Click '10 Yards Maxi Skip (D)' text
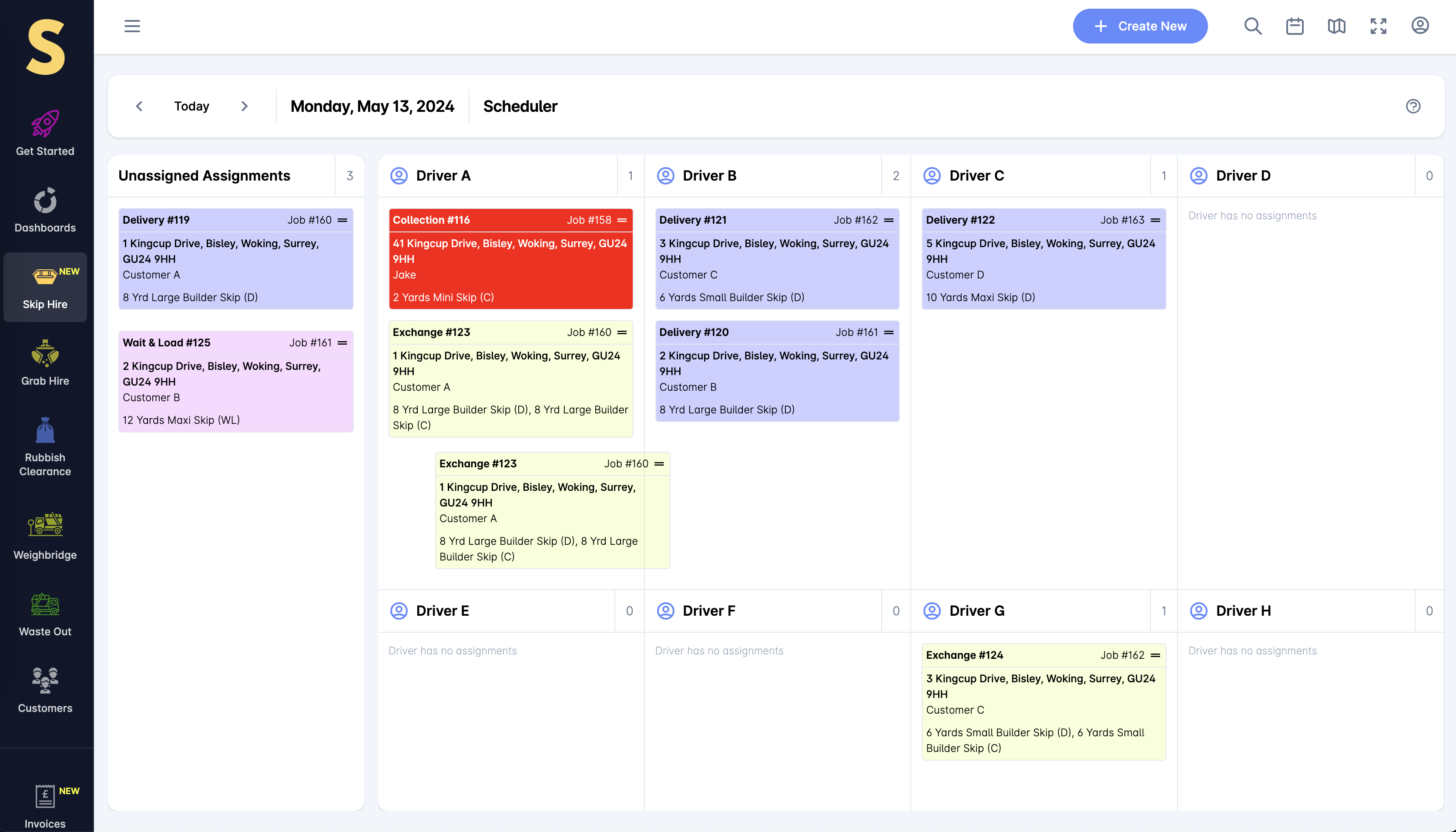This screenshot has height=832, width=1456. point(980,297)
